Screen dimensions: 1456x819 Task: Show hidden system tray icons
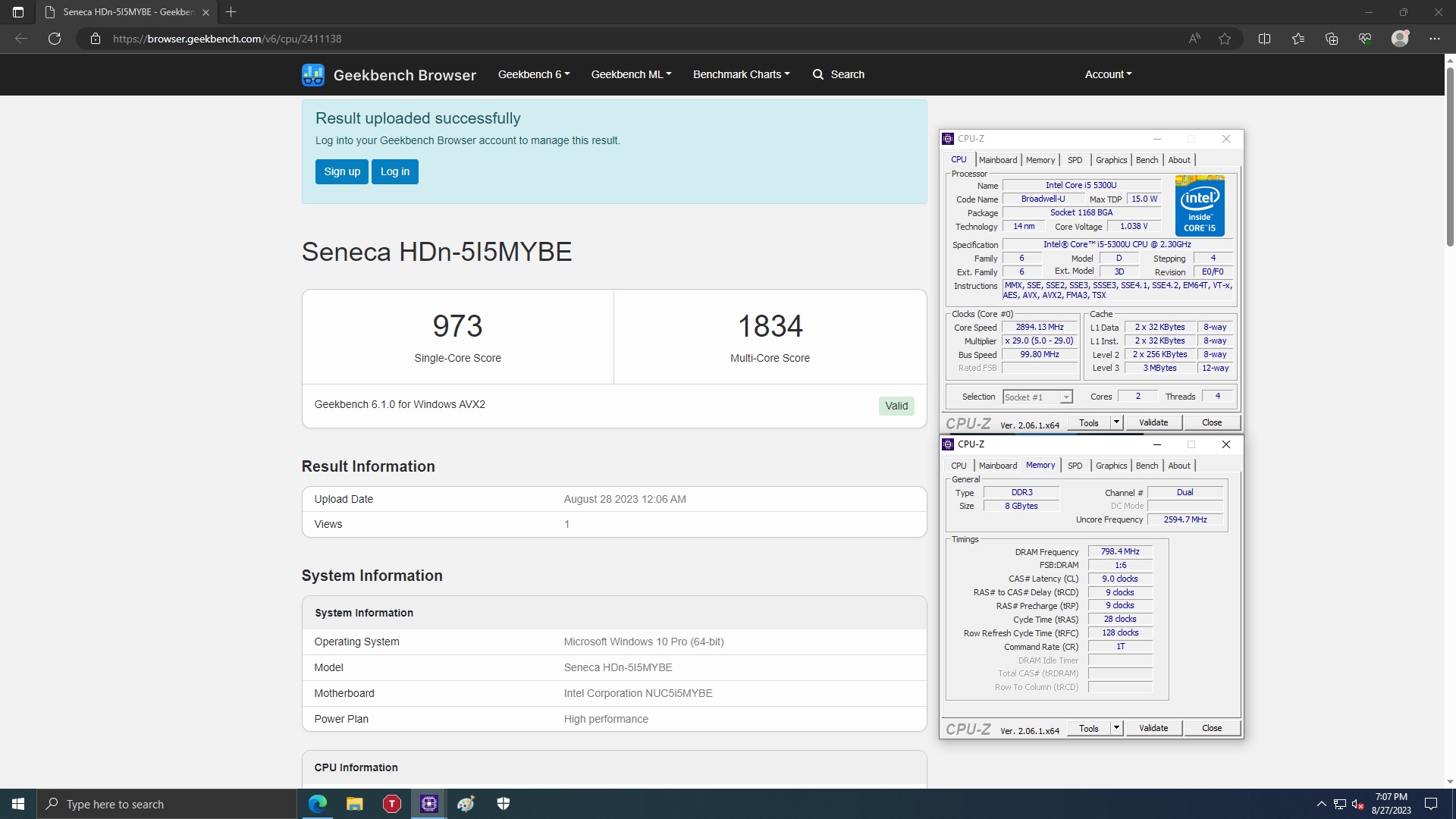(1321, 804)
